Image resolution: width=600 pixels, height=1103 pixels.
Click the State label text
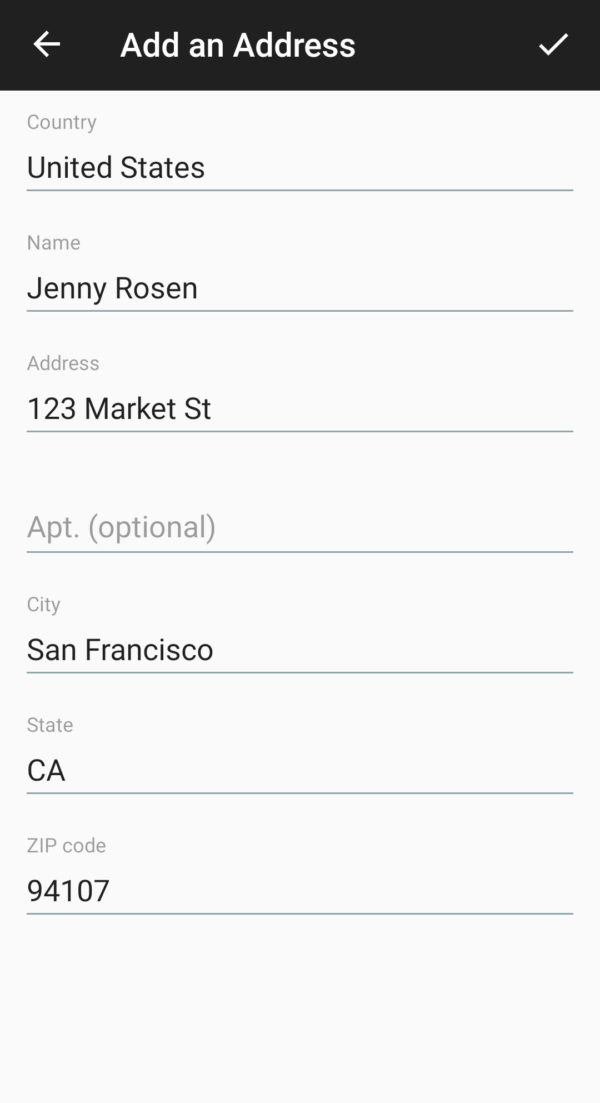(50, 725)
